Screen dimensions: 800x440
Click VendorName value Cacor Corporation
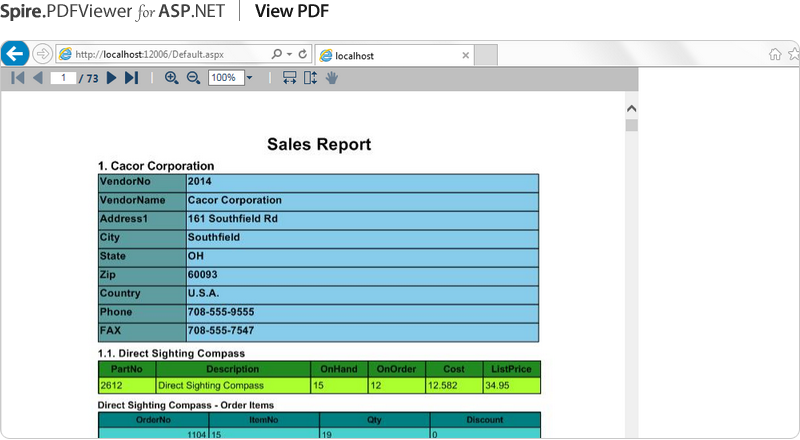pos(234,200)
